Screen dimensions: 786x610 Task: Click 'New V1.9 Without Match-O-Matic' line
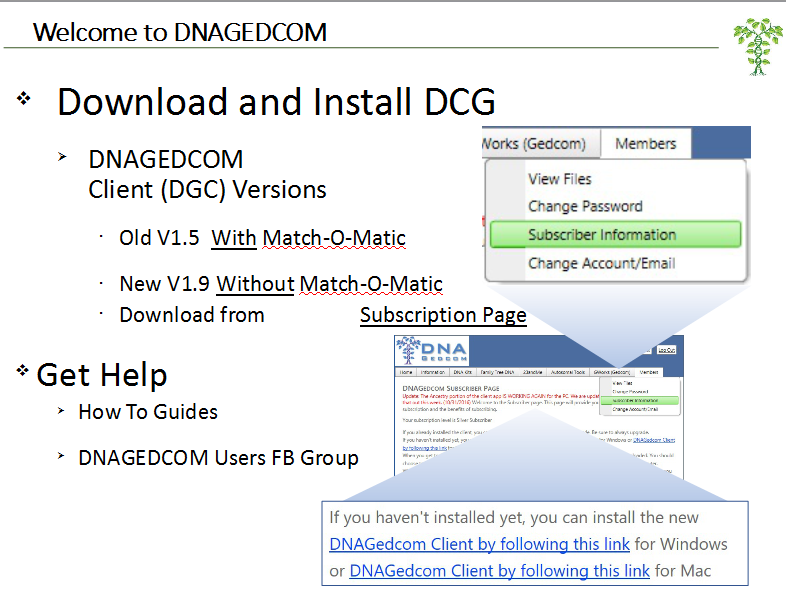click(x=281, y=284)
